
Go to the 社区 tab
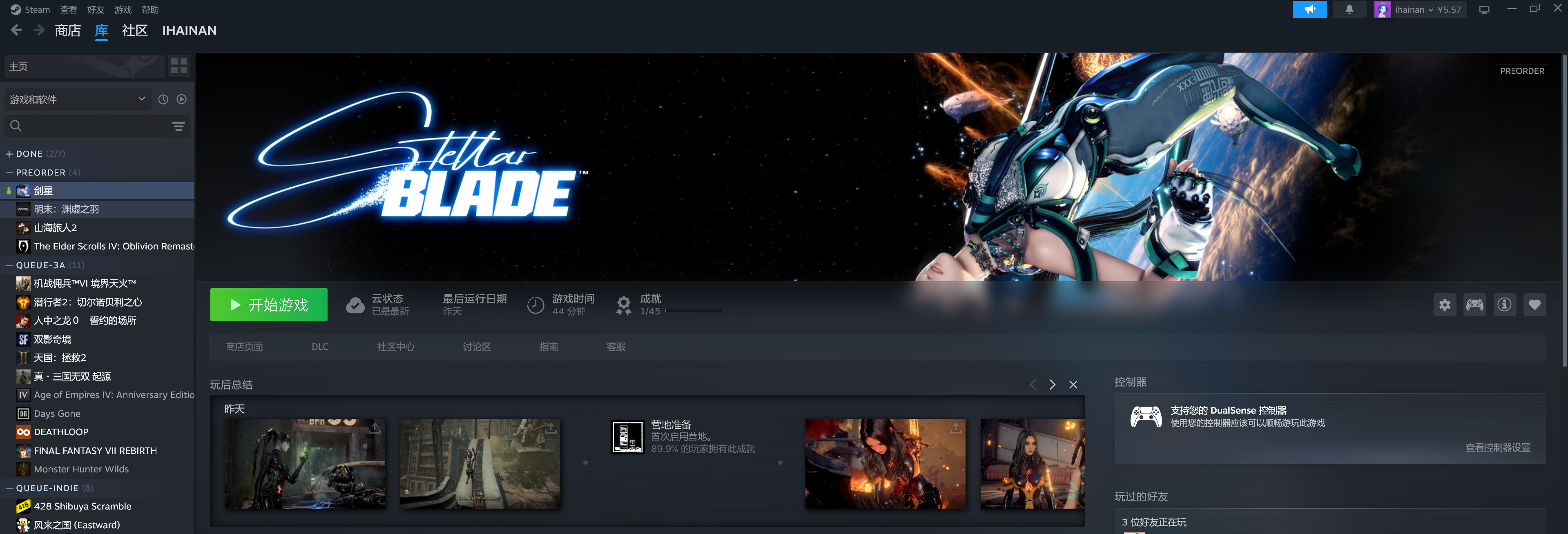(x=134, y=30)
